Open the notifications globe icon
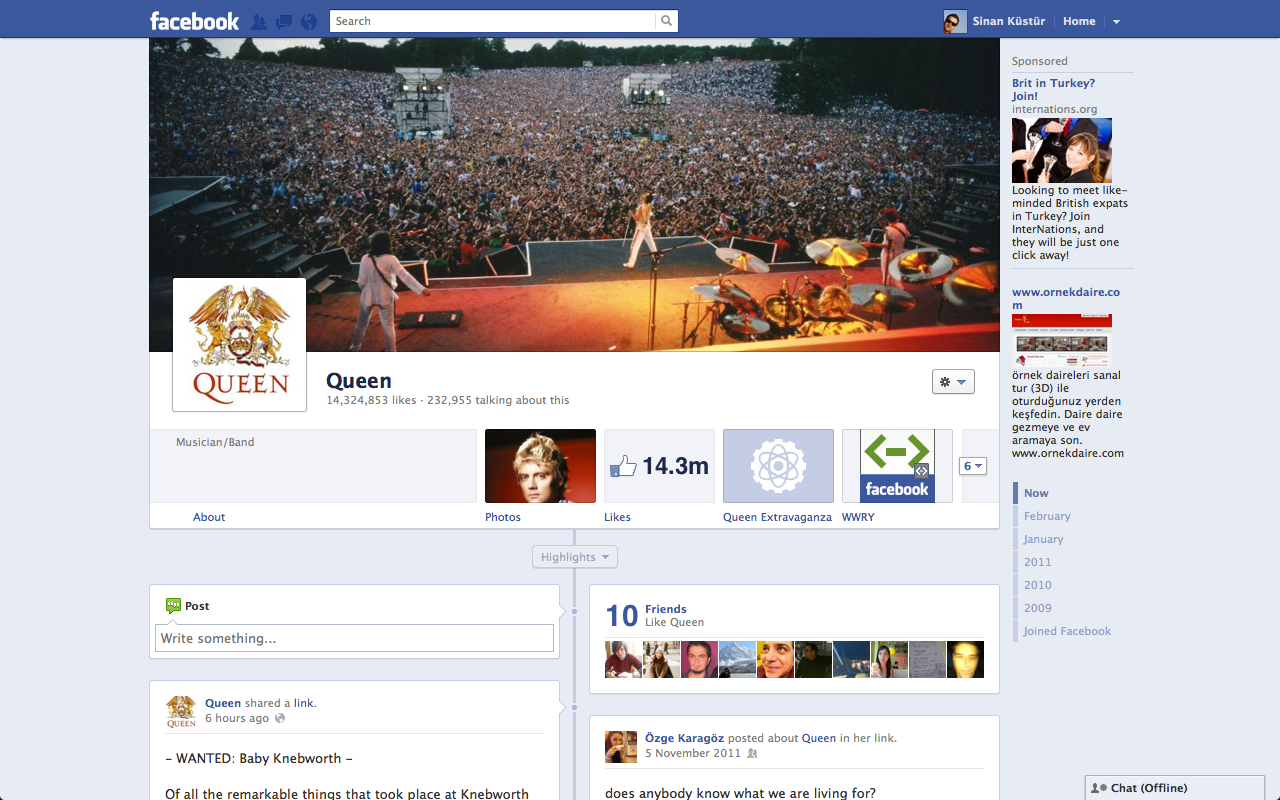 pos(308,21)
